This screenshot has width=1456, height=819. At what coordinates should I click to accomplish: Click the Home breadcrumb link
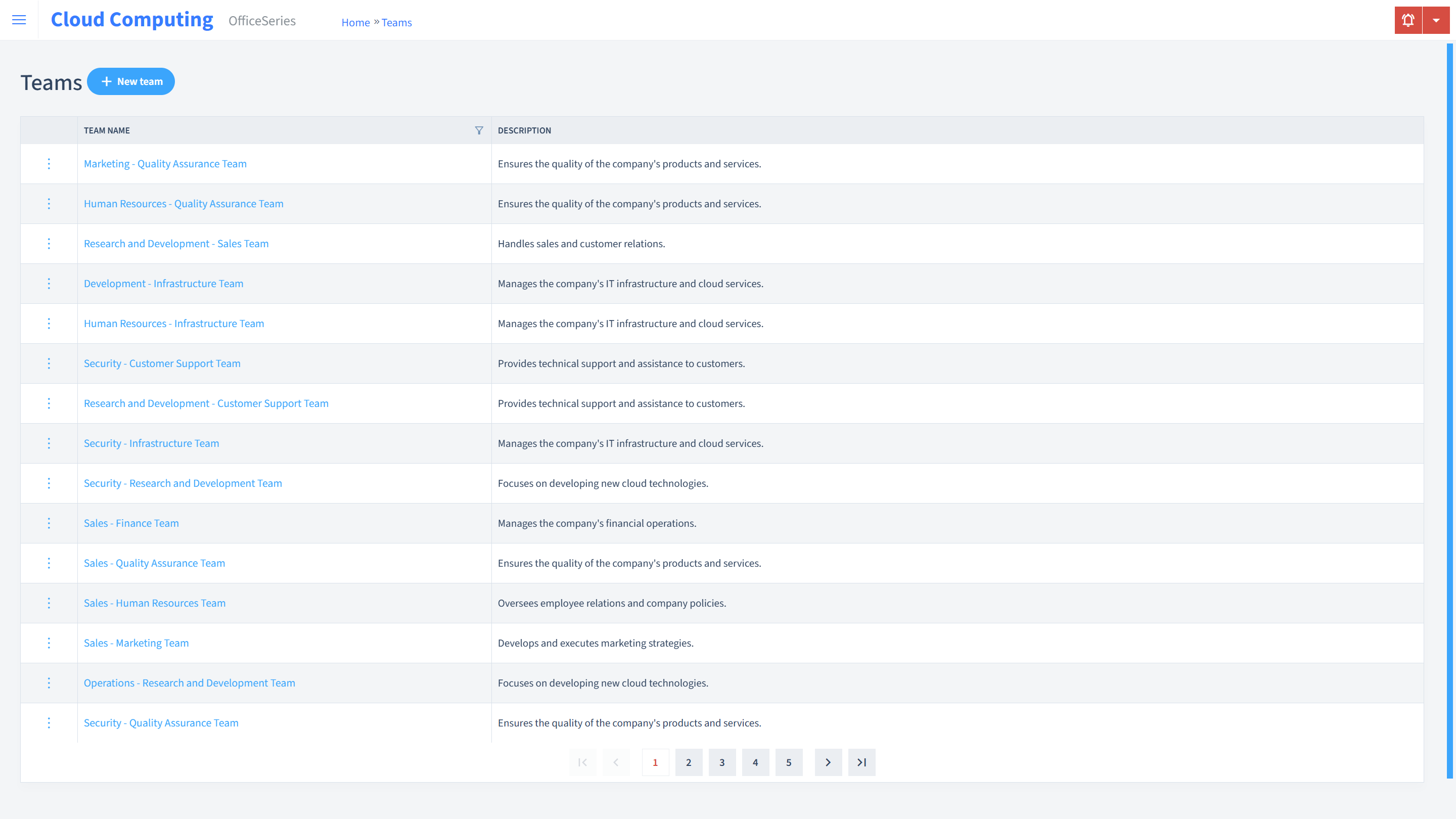pos(355,22)
